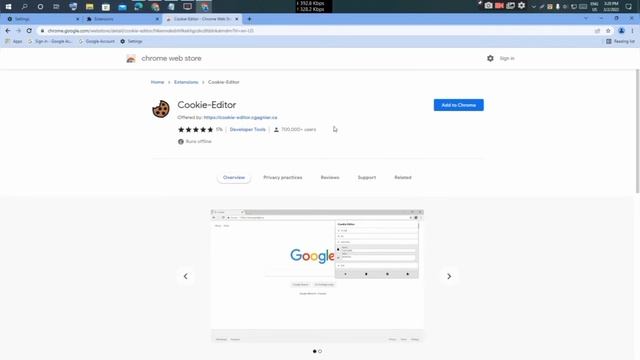640x360 pixels.
Task: Switch to the Settings browser tab
Action: (x=41, y=19)
